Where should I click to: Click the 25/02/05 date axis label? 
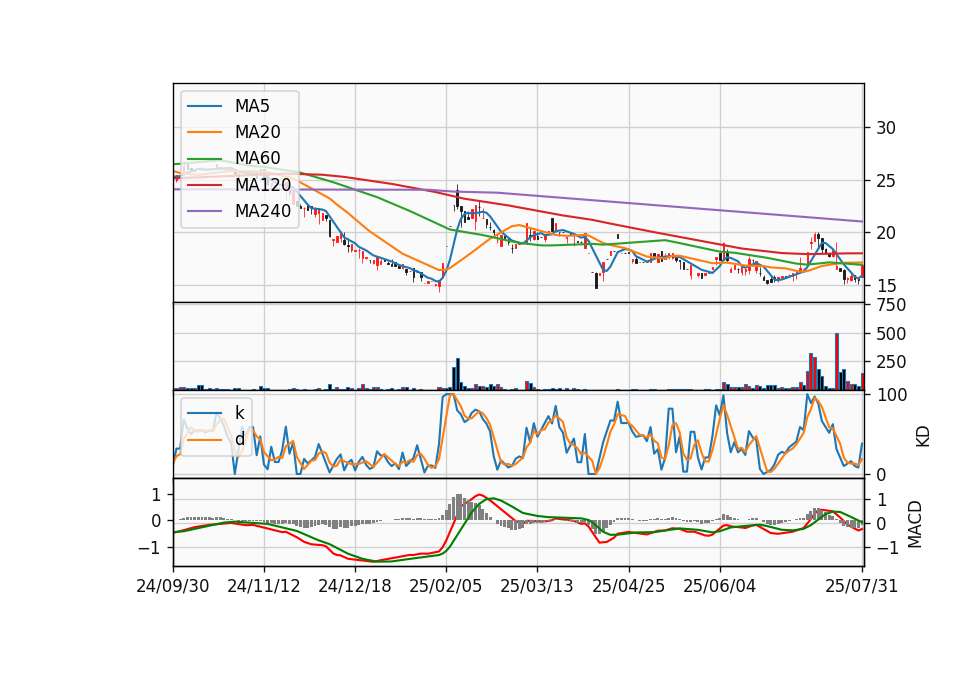click(x=446, y=586)
